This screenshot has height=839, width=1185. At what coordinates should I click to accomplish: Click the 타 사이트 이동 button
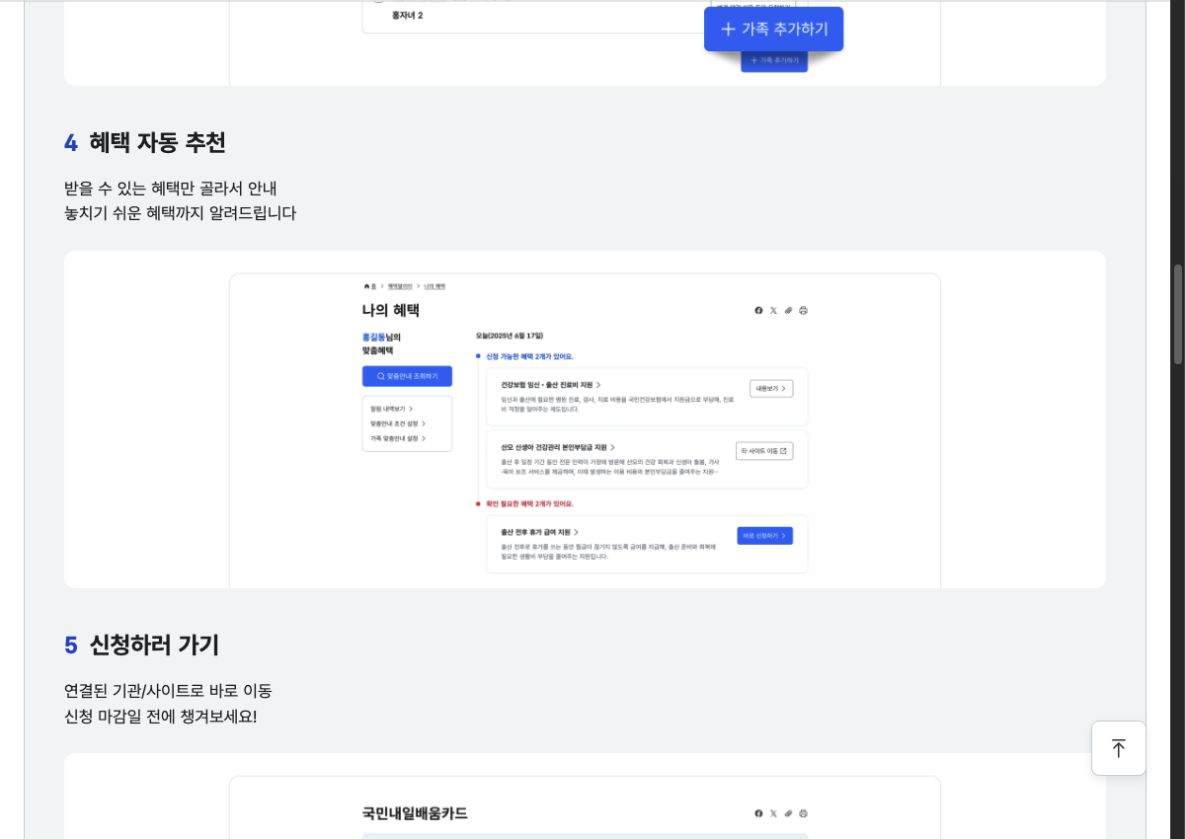point(764,451)
